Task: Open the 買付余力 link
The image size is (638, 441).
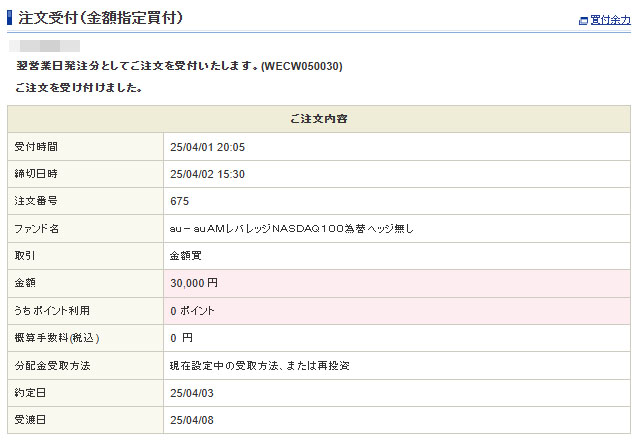Action: tap(610, 20)
